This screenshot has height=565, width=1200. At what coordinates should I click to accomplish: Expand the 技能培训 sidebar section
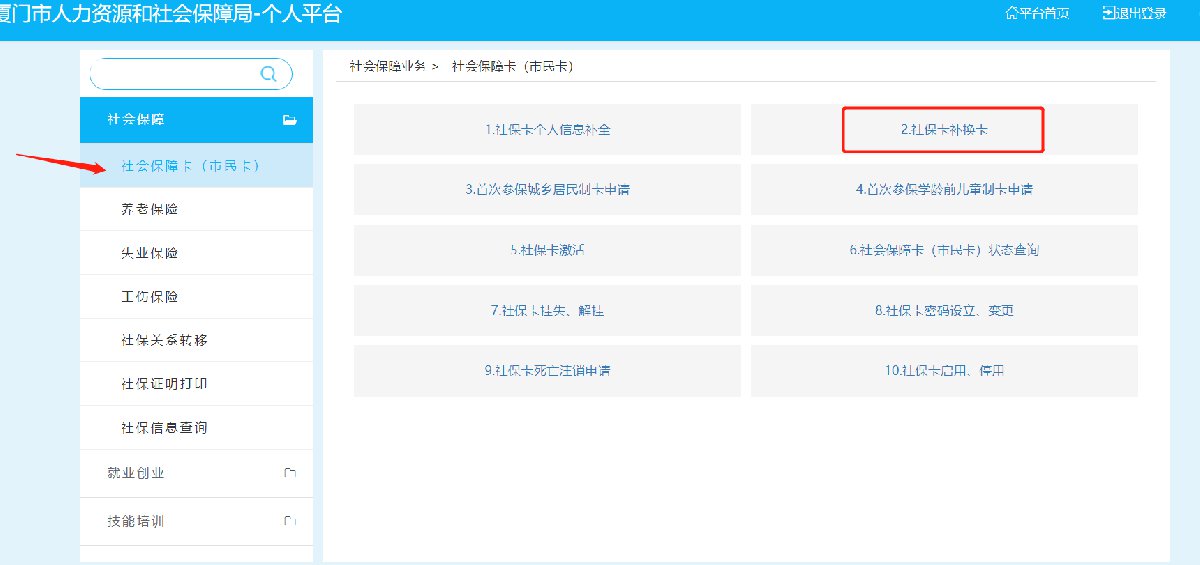click(136, 521)
